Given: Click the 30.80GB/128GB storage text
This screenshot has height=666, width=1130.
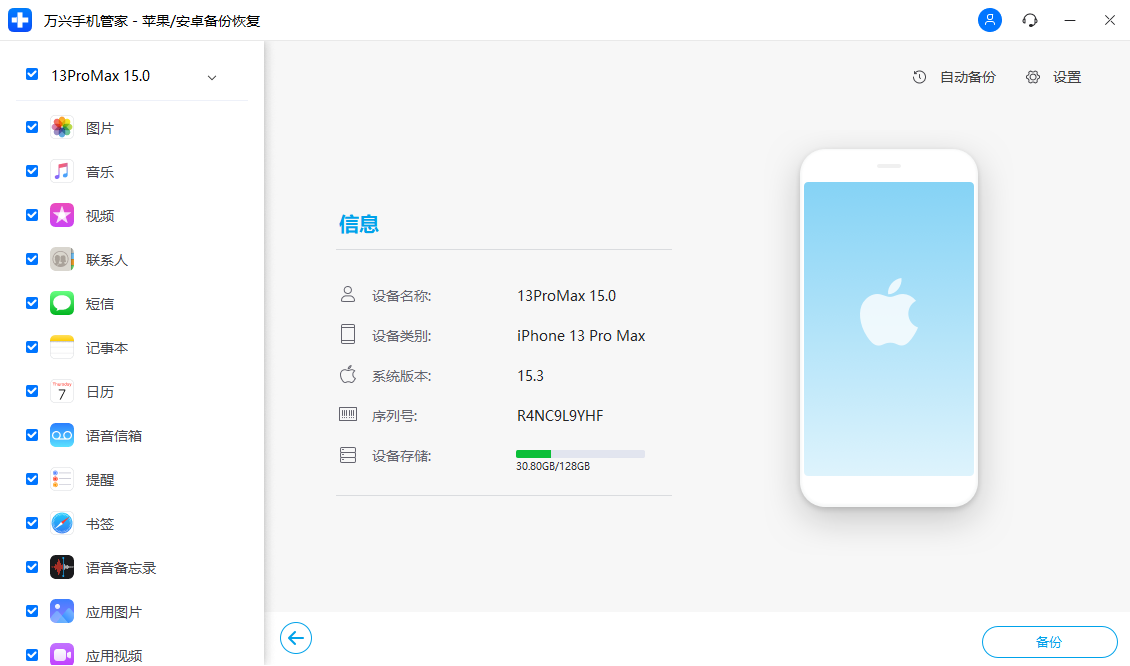Looking at the screenshot, I should coord(553,466).
